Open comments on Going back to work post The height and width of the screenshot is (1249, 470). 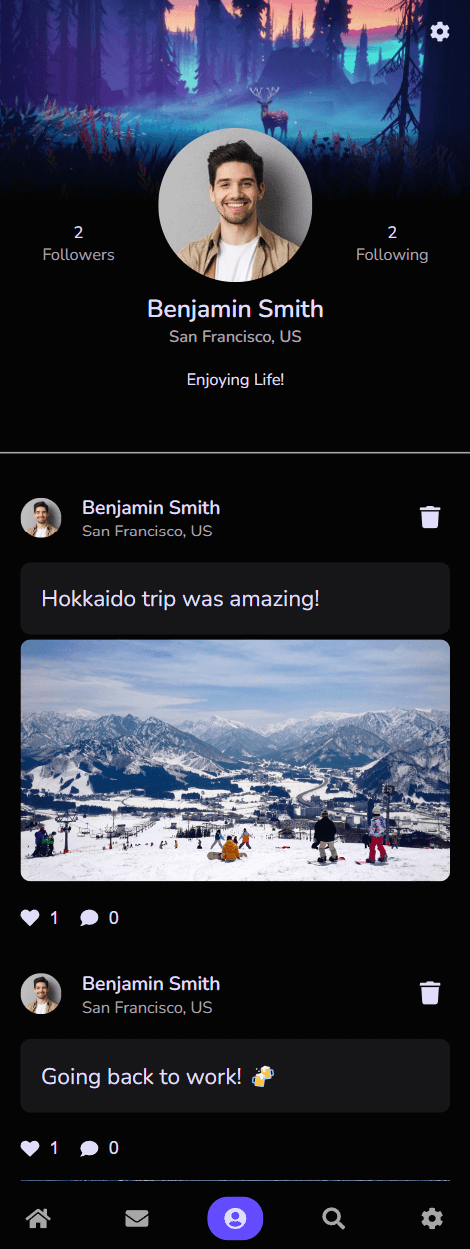(x=89, y=1148)
